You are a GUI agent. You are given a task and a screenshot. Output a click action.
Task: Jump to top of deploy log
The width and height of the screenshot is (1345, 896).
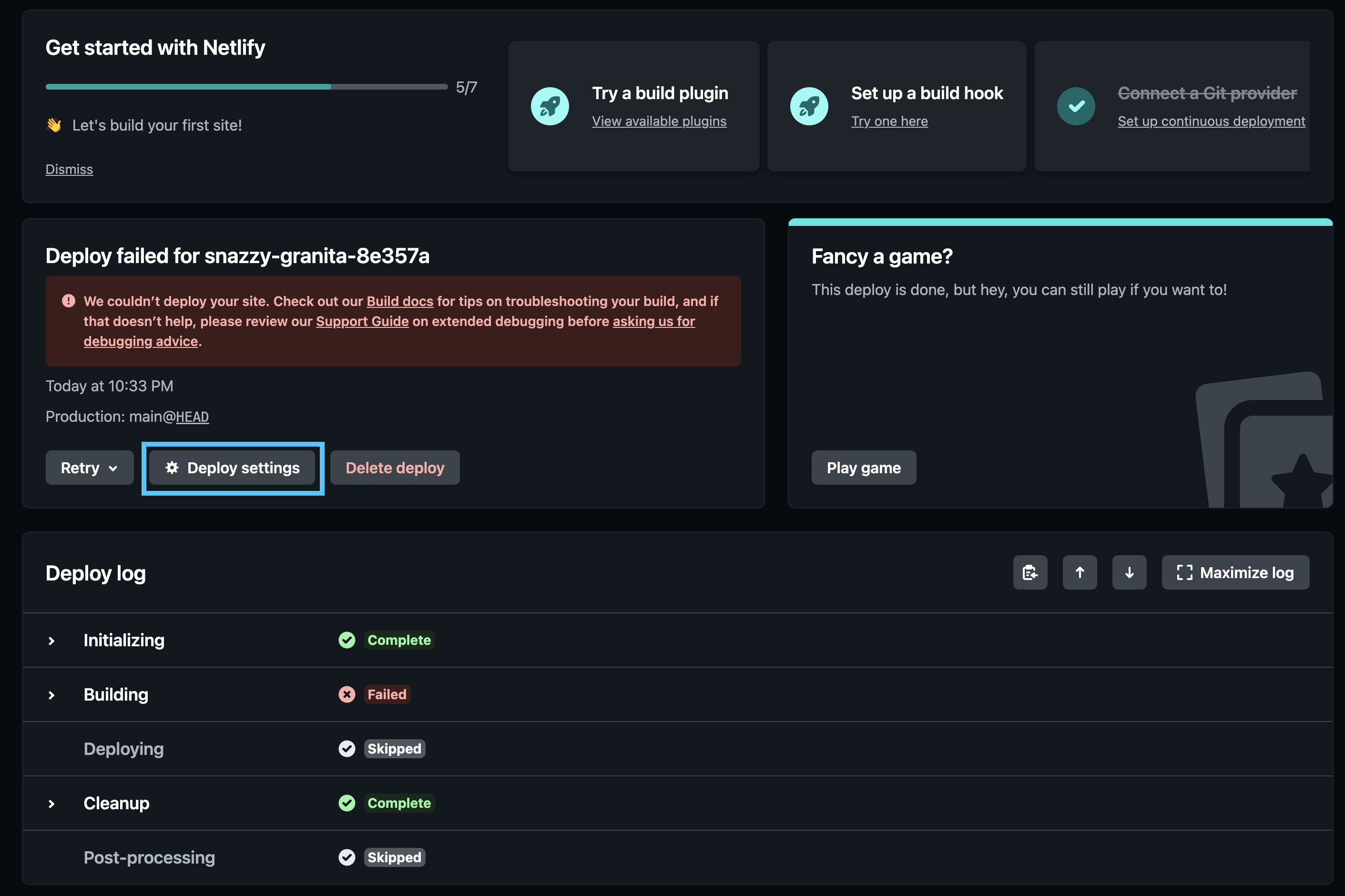(1080, 572)
